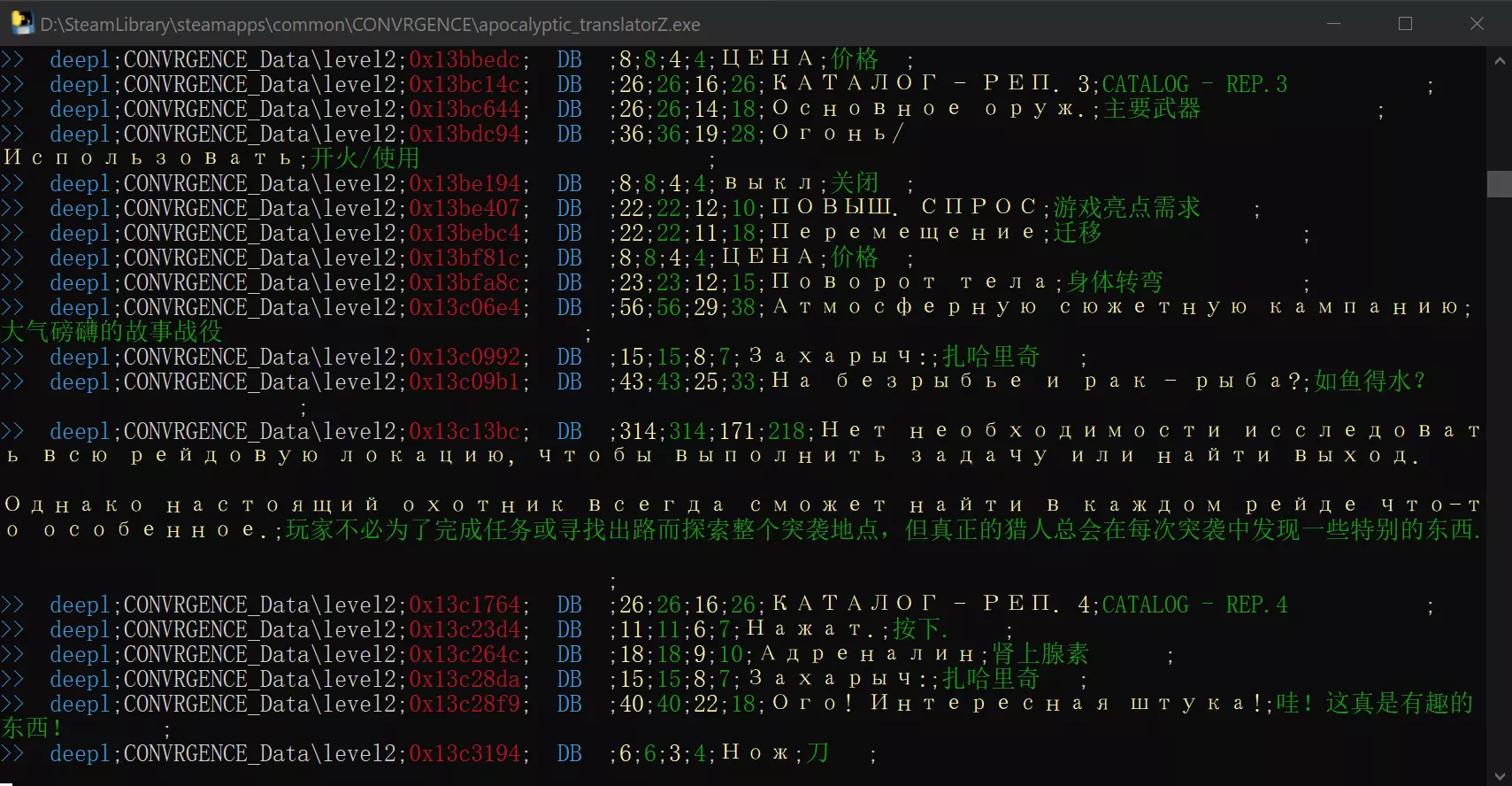The height and width of the screenshot is (786, 1512).
Task: Select the address 0x13c06e4
Action: click(x=464, y=307)
